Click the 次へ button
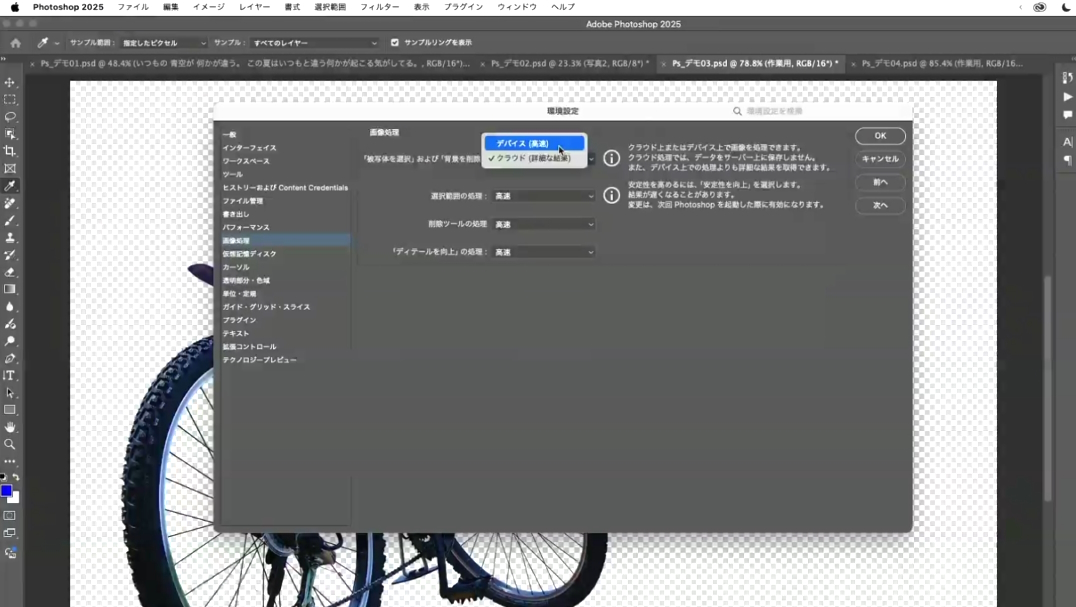Viewport: 1076px width, 607px height. click(880, 206)
